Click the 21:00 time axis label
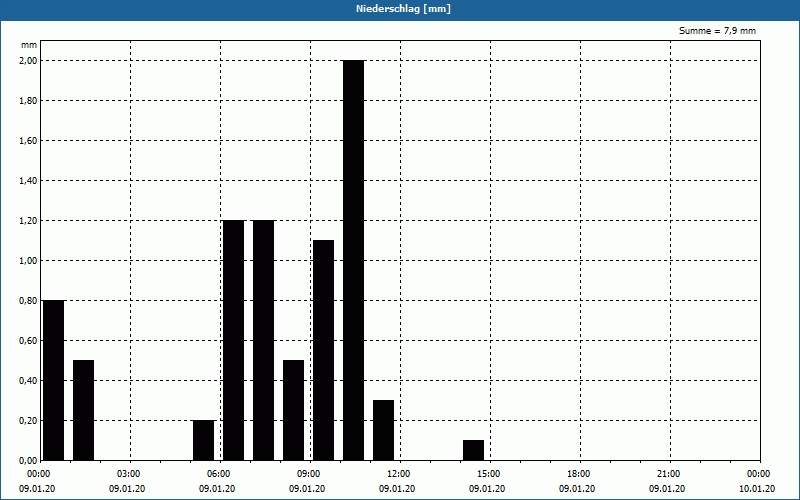Image resolution: width=800 pixels, height=500 pixels. coord(669,474)
